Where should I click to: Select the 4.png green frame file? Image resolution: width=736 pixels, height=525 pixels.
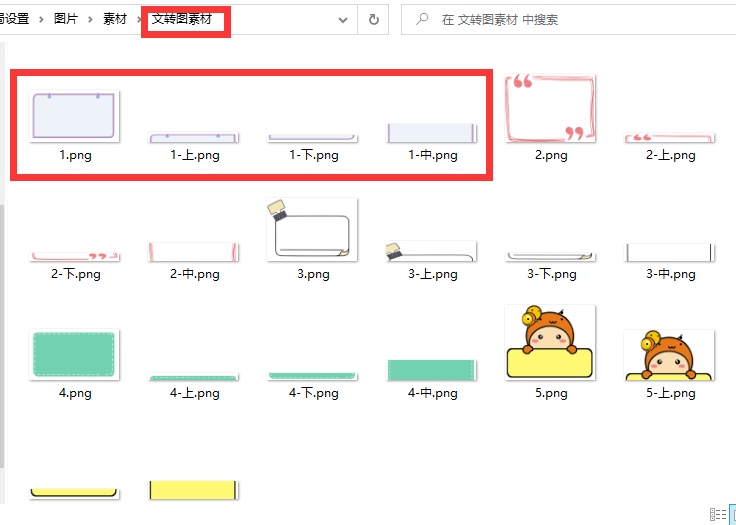click(75, 355)
